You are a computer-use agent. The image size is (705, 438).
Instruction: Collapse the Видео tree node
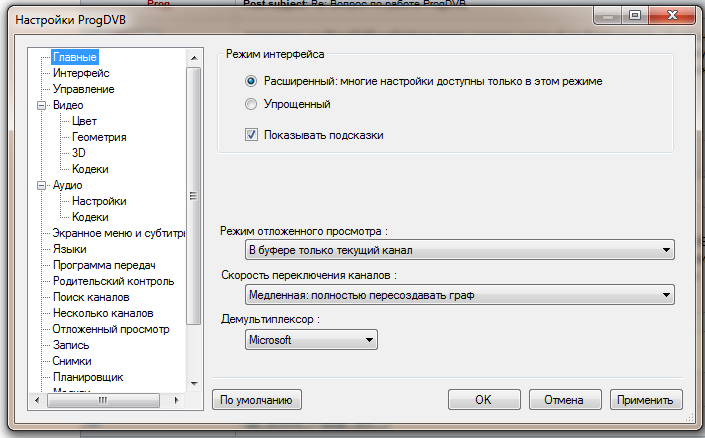(x=42, y=105)
